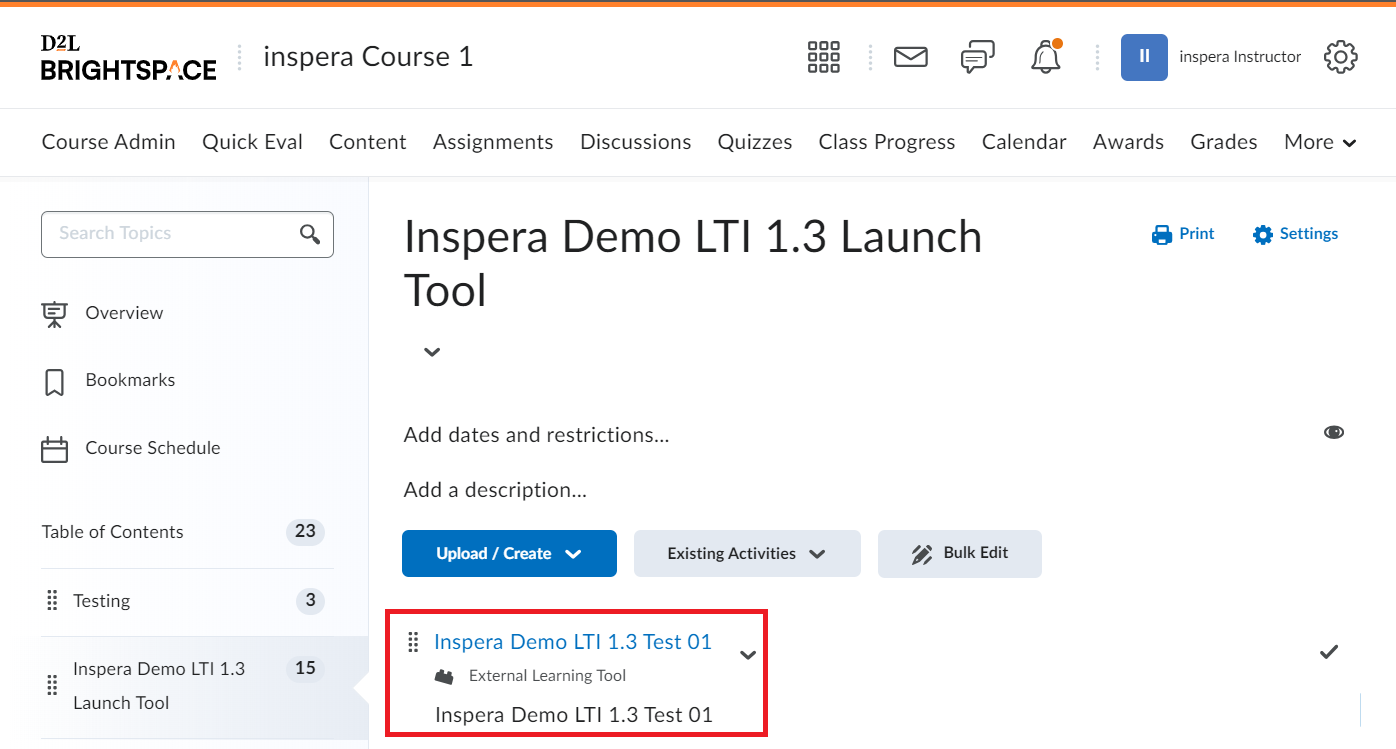The height and width of the screenshot is (749, 1396).
Task: Click the Testing module count badge 3
Action: (x=310, y=601)
